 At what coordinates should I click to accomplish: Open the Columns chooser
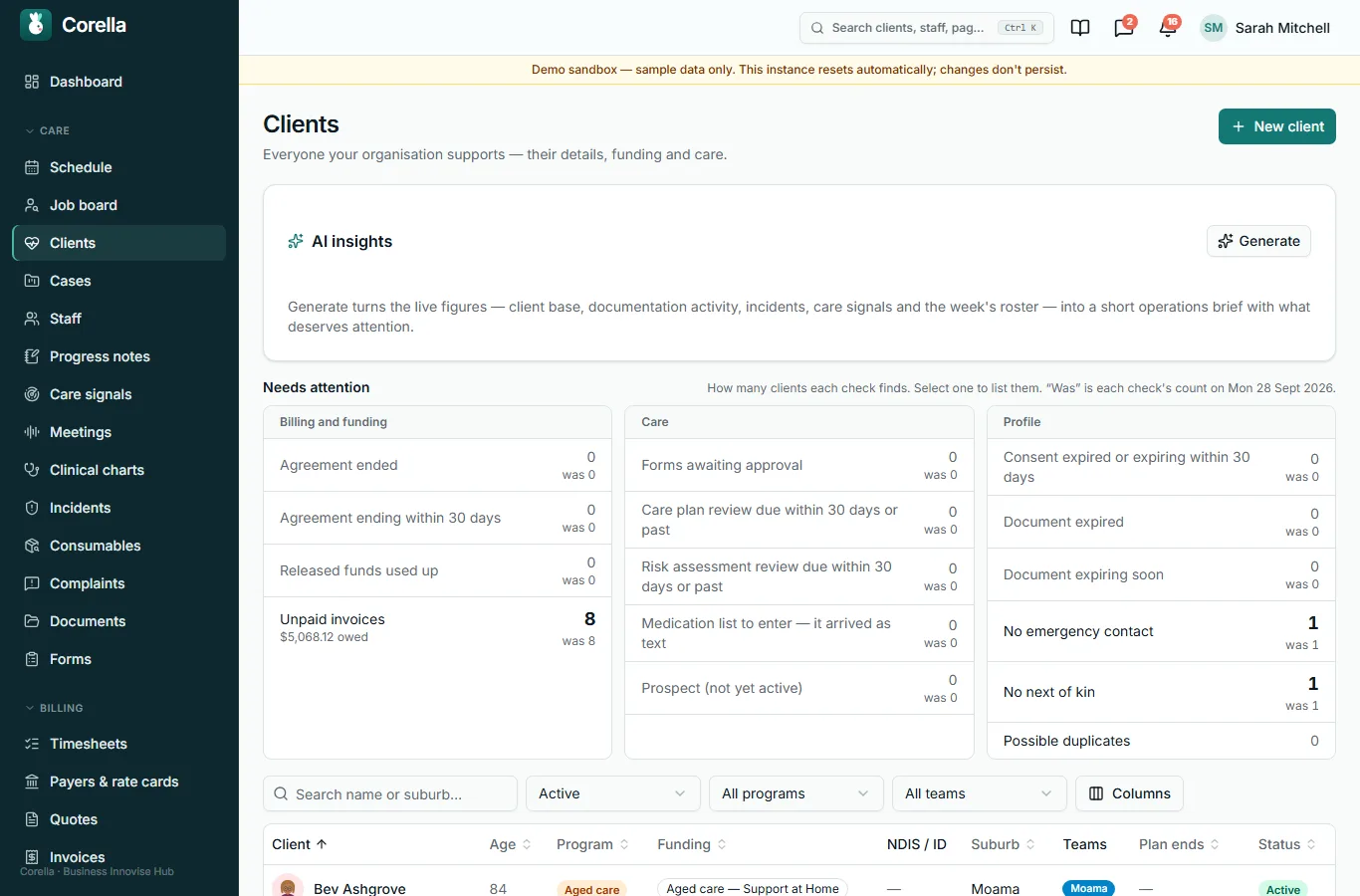[x=1129, y=793]
